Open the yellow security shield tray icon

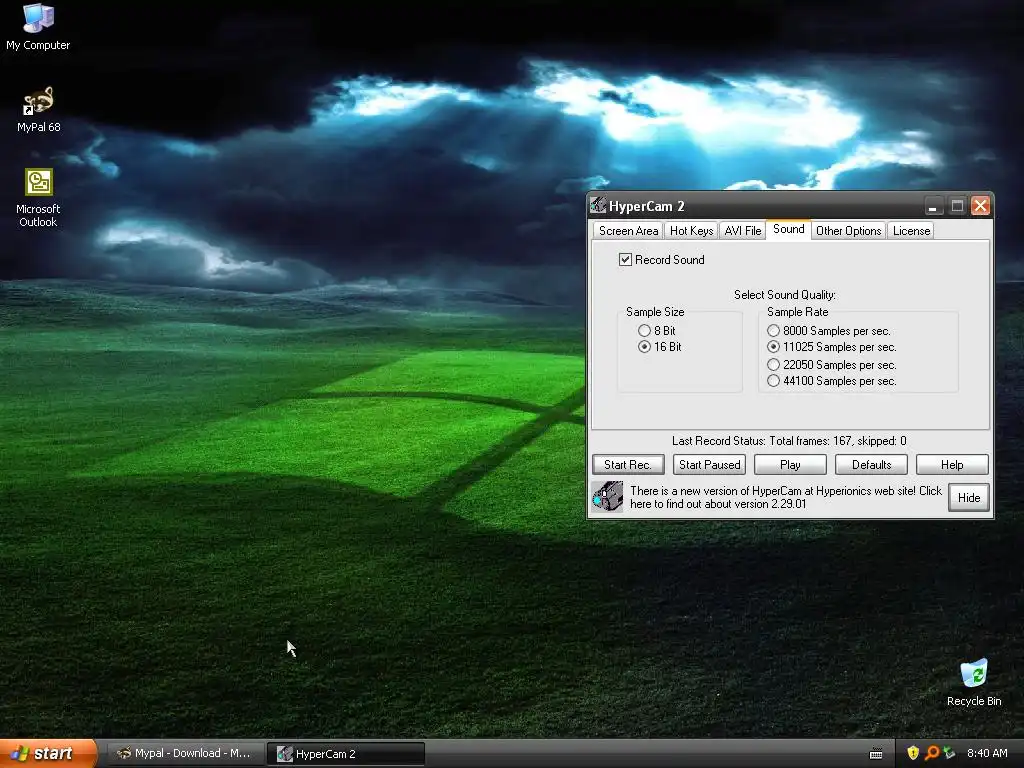coord(913,753)
